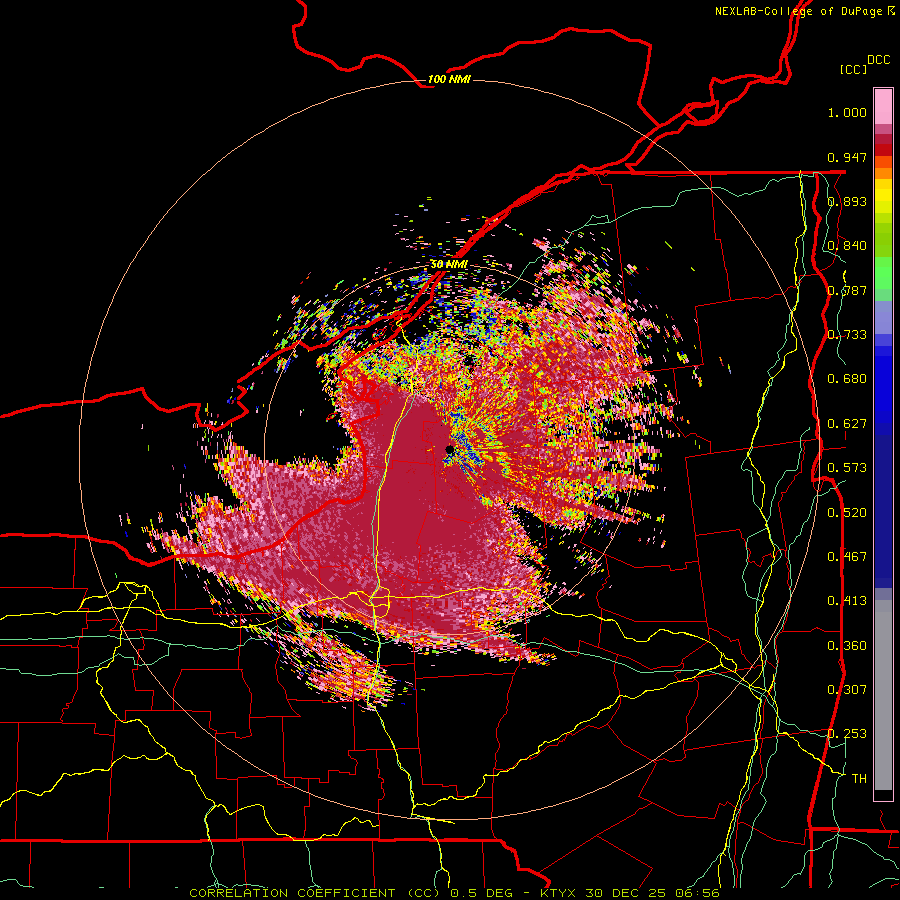Click the TH threshold label
This screenshot has height=900, width=900.
(x=859, y=779)
